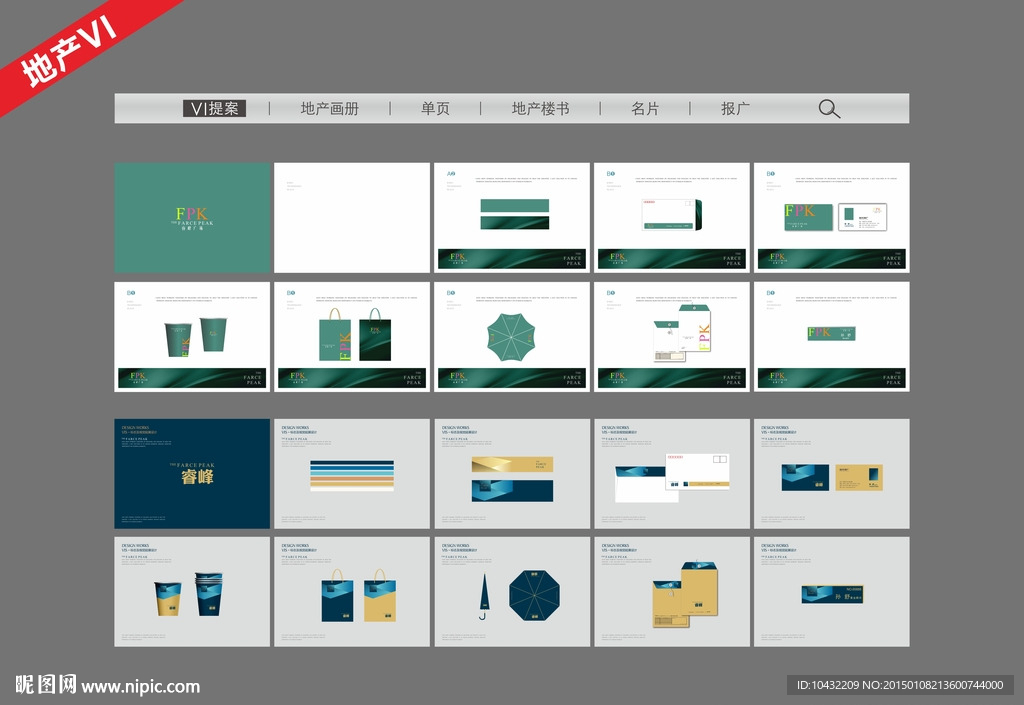The height and width of the screenshot is (705, 1024).
Task: Click the magnifying glass search icon
Action: 829,109
